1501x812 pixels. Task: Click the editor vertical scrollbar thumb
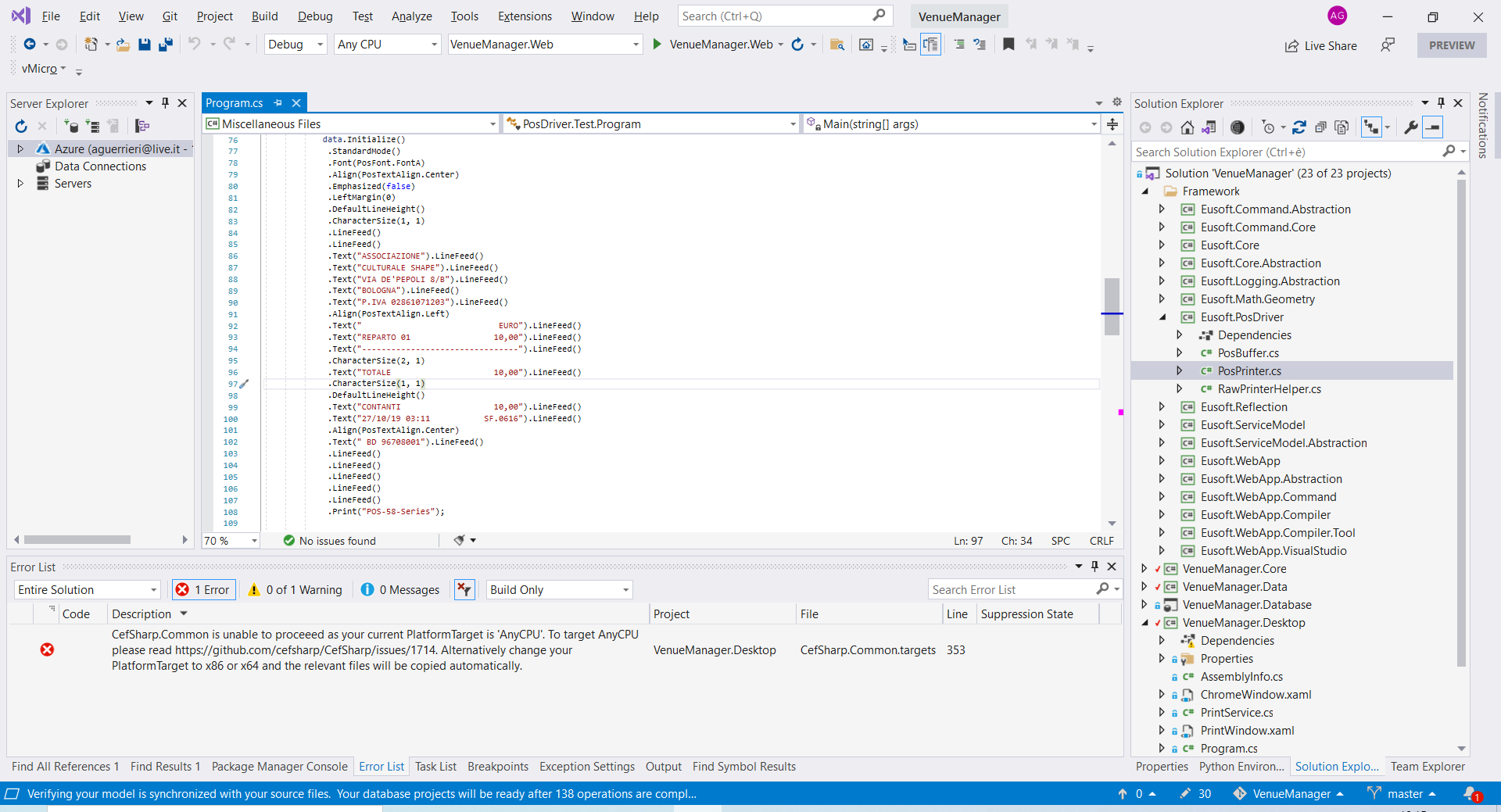1112,306
